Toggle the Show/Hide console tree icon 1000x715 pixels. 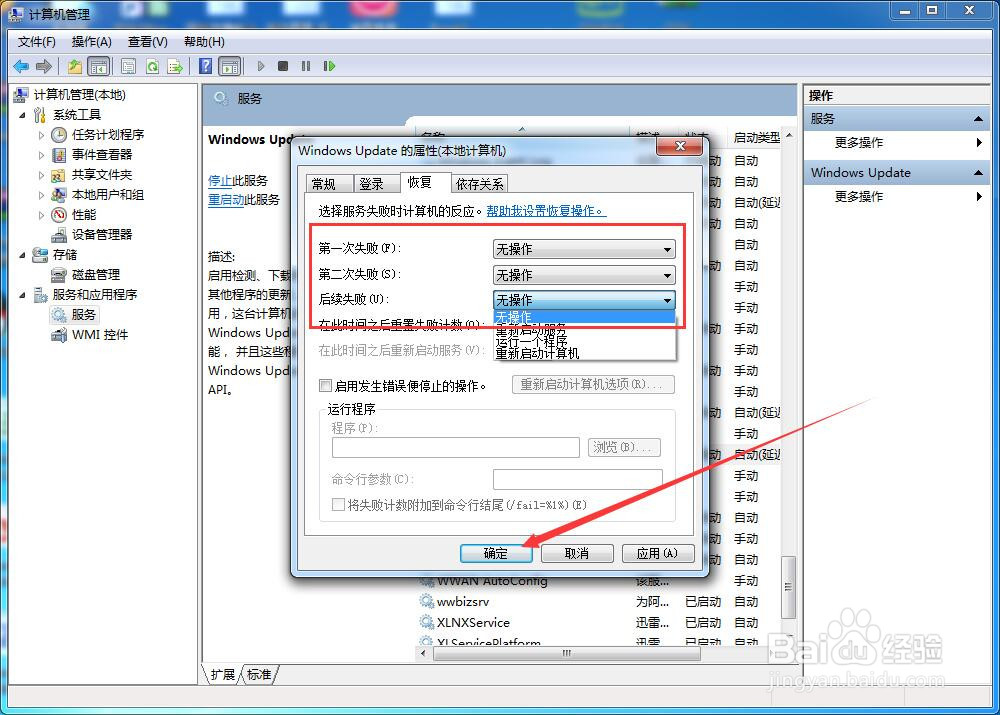[x=98, y=66]
